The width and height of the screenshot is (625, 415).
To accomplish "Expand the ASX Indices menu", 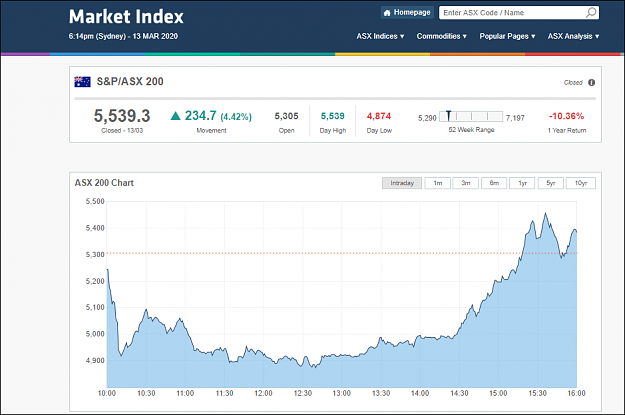I will [380, 36].
